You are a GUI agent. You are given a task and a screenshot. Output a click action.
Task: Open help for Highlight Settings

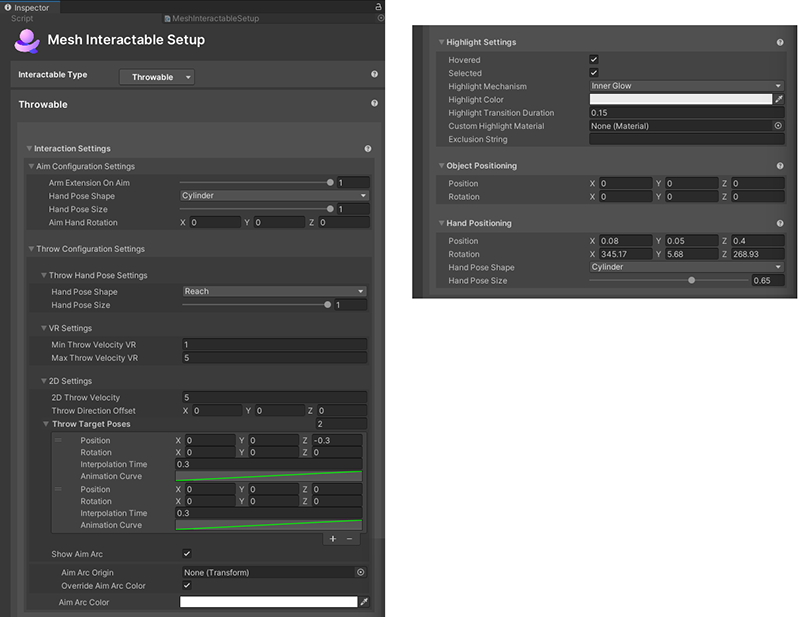click(780, 42)
